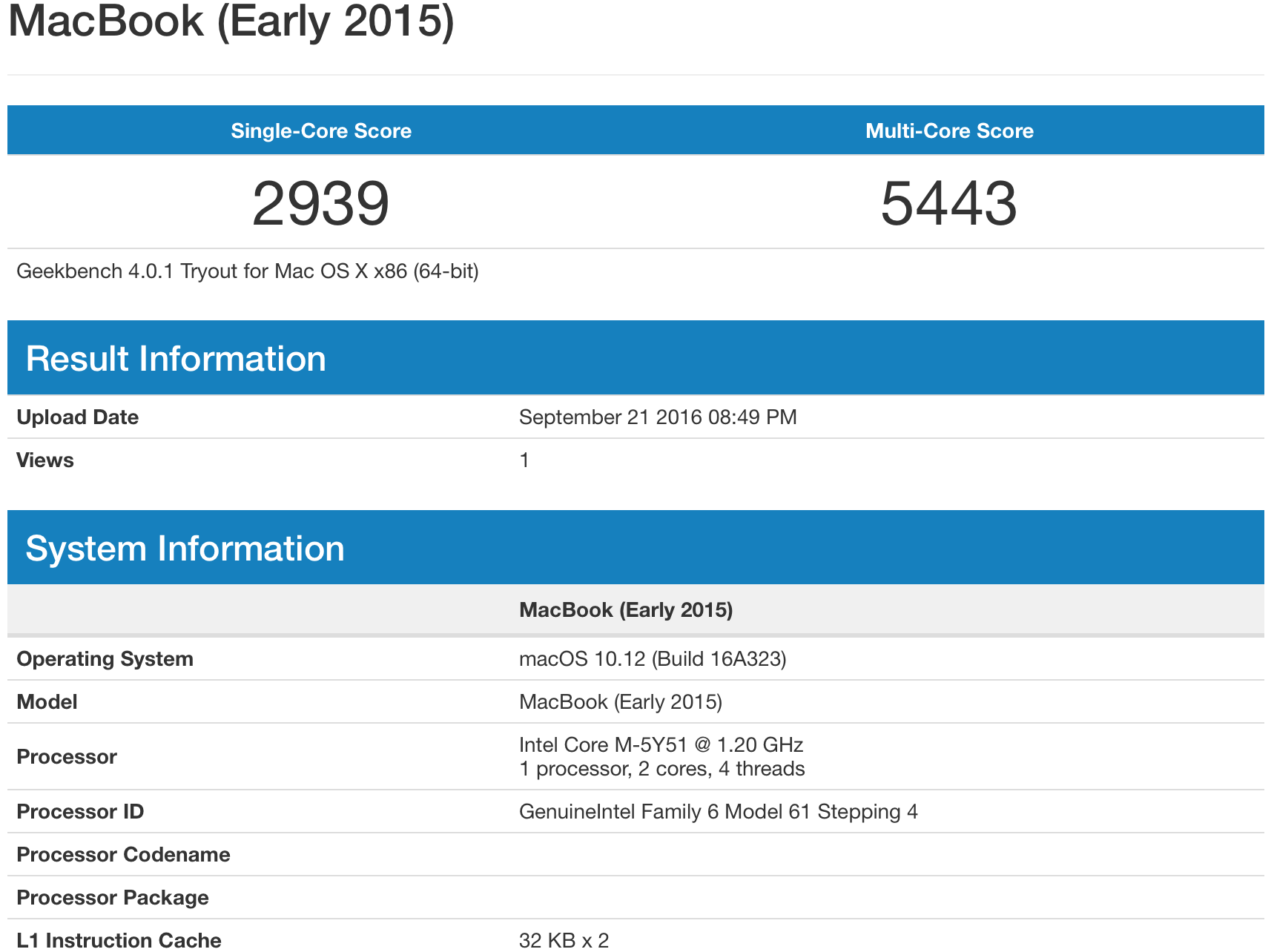Viewport: 1274px width, 952px height.
Task: Click the Processor row label
Action: coord(67,756)
